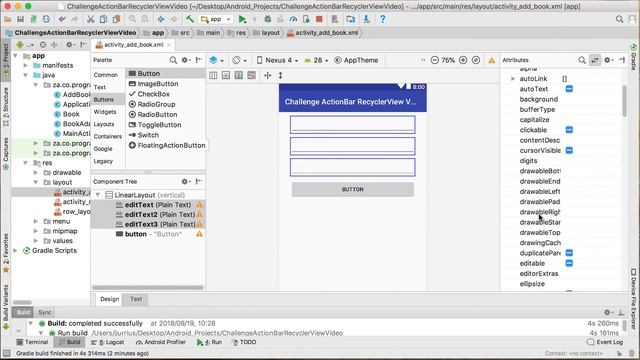The image size is (640, 360).
Task: Navigate back with the blue left arrow
Action: point(161,19)
